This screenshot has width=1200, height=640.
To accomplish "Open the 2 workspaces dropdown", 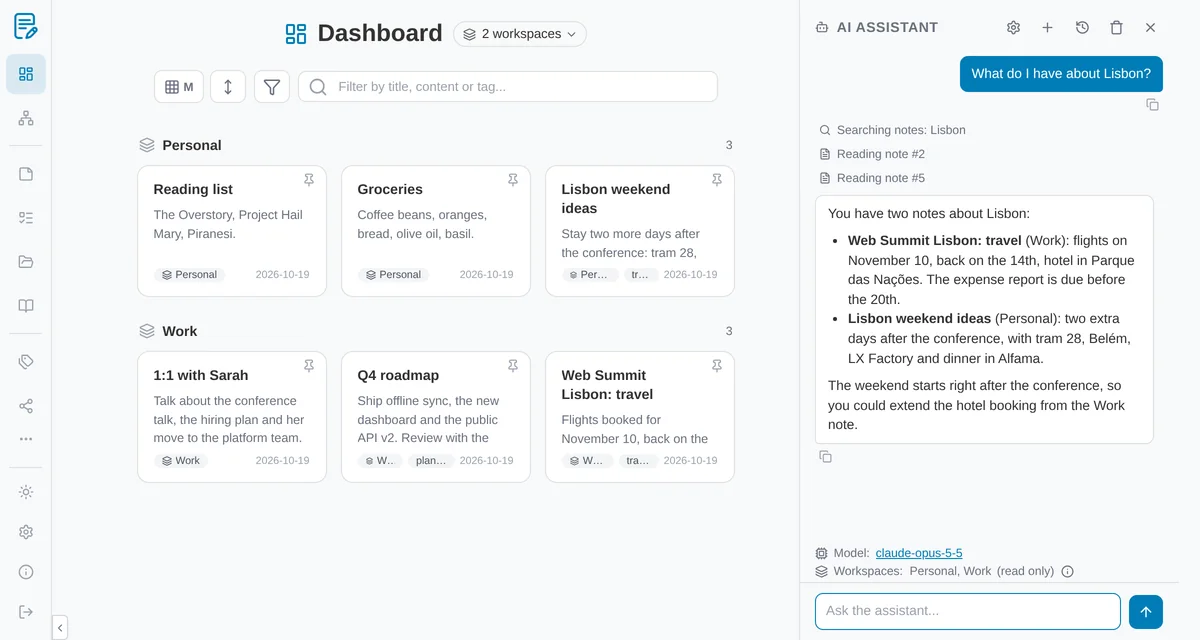I will (x=520, y=34).
